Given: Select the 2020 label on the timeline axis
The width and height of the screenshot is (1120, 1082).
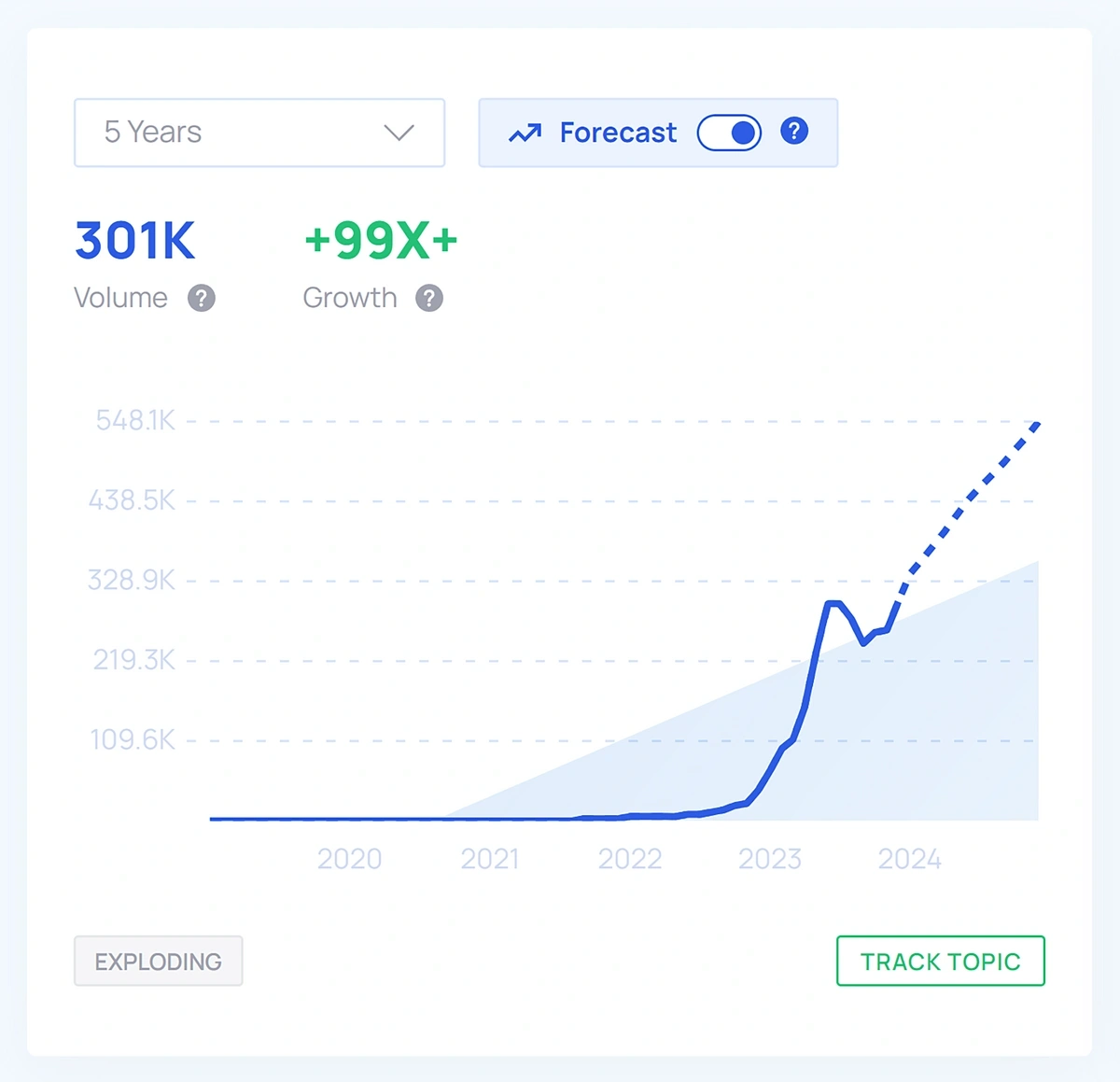Looking at the screenshot, I should [349, 859].
